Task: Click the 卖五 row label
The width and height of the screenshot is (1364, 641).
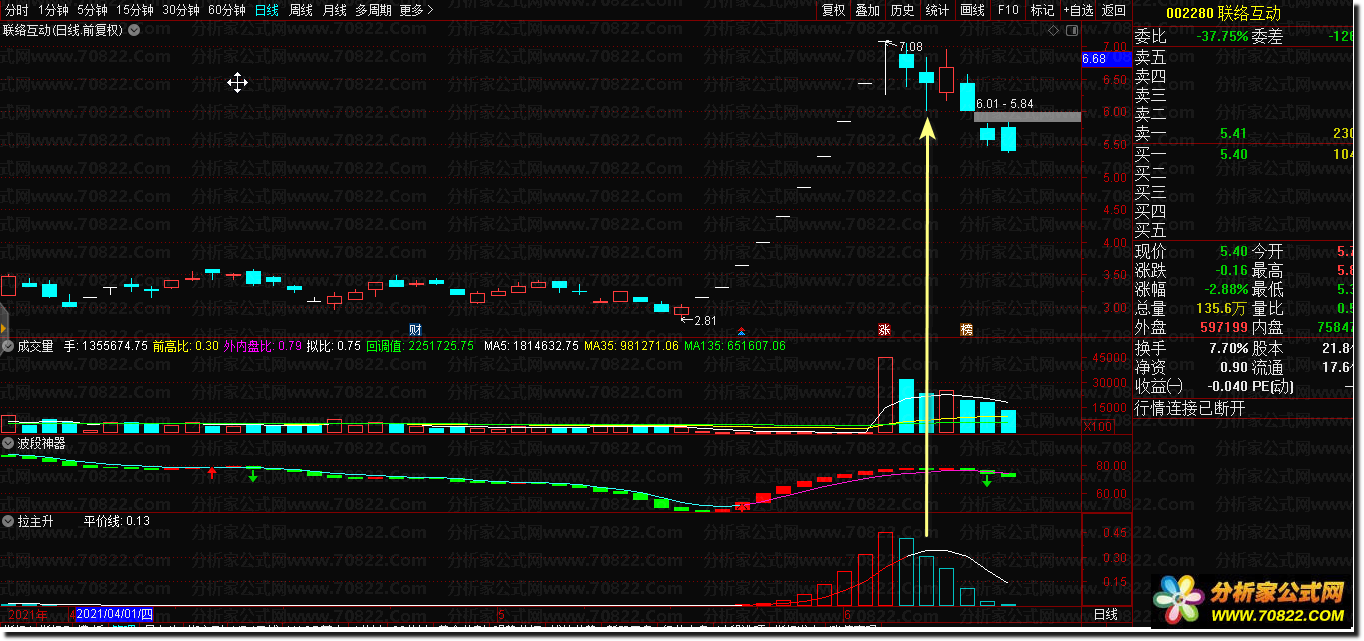Action: [1150, 57]
